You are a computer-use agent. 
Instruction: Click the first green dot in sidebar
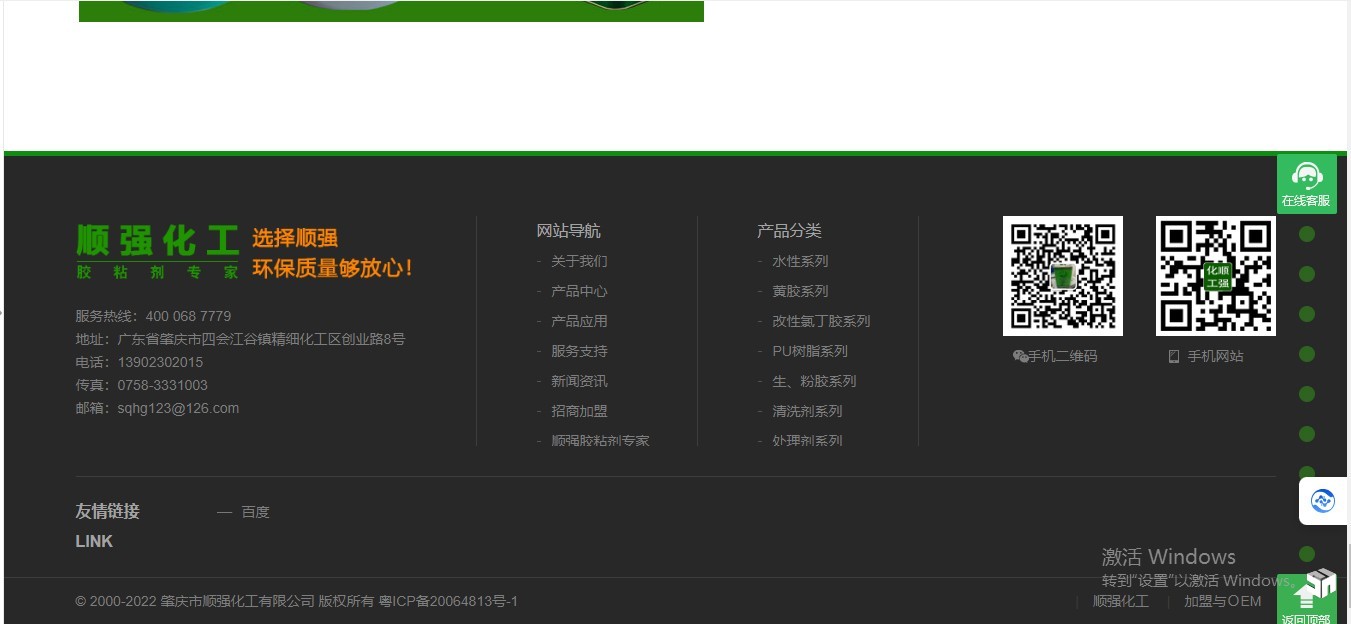1306,234
